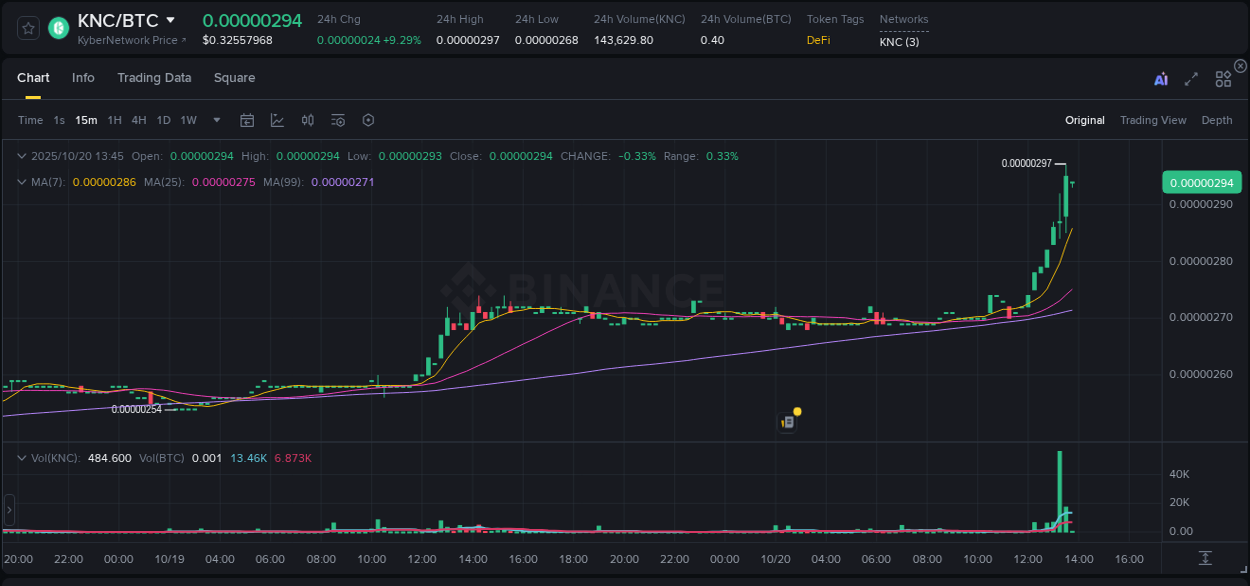Image resolution: width=1250 pixels, height=586 pixels.
Task: Click the left chart scrollbar arrow
Action: click(x=8, y=511)
